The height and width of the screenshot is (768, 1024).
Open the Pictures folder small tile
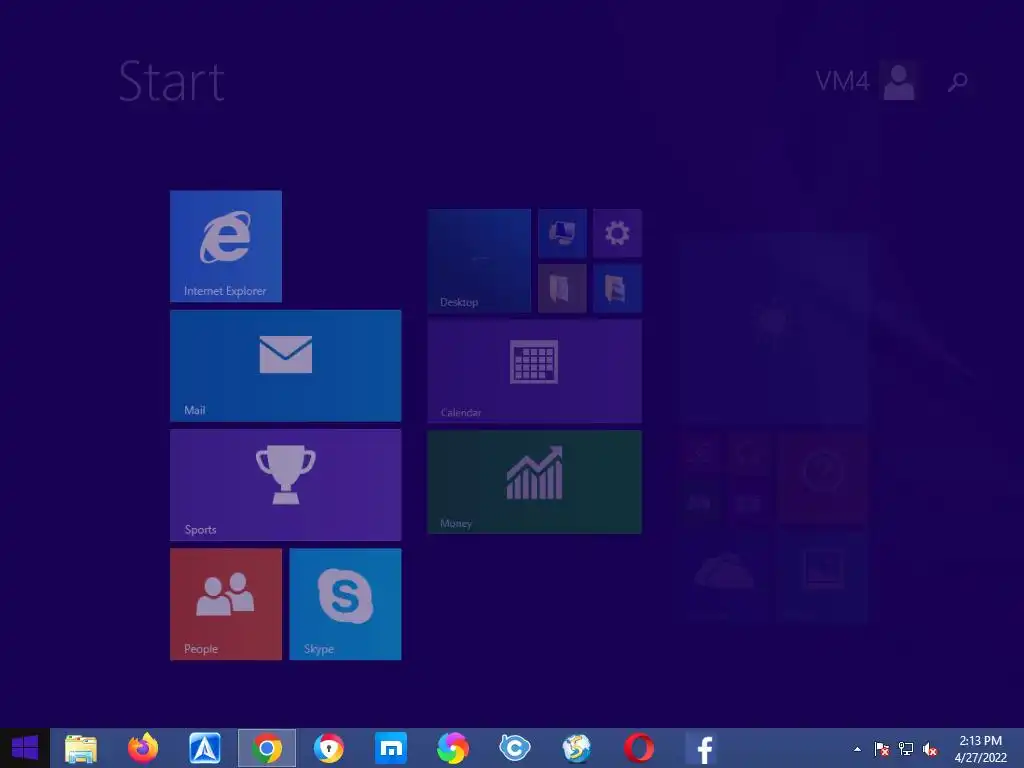[x=618, y=288]
